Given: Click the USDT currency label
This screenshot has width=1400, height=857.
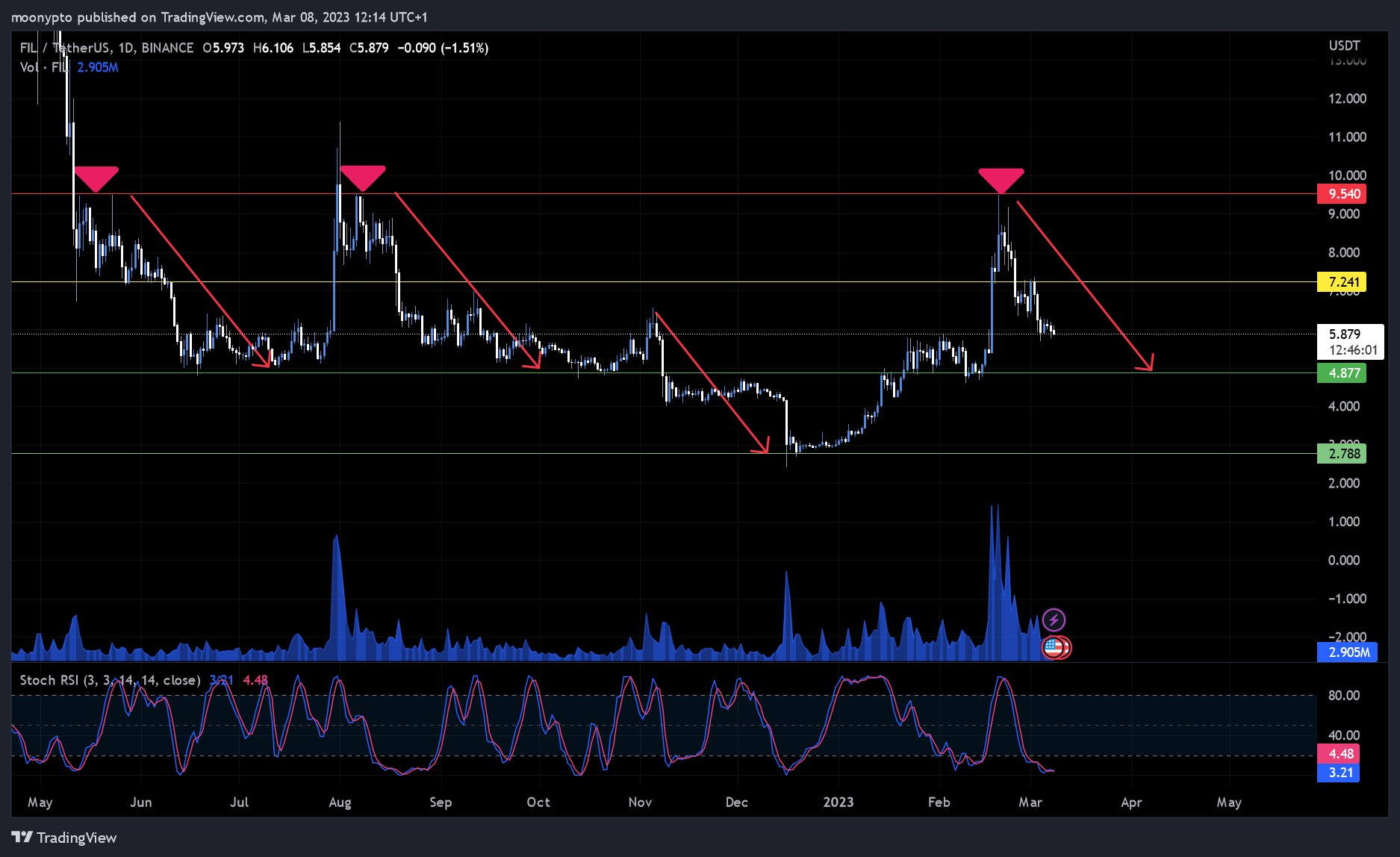Looking at the screenshot, I should 1344,46.
